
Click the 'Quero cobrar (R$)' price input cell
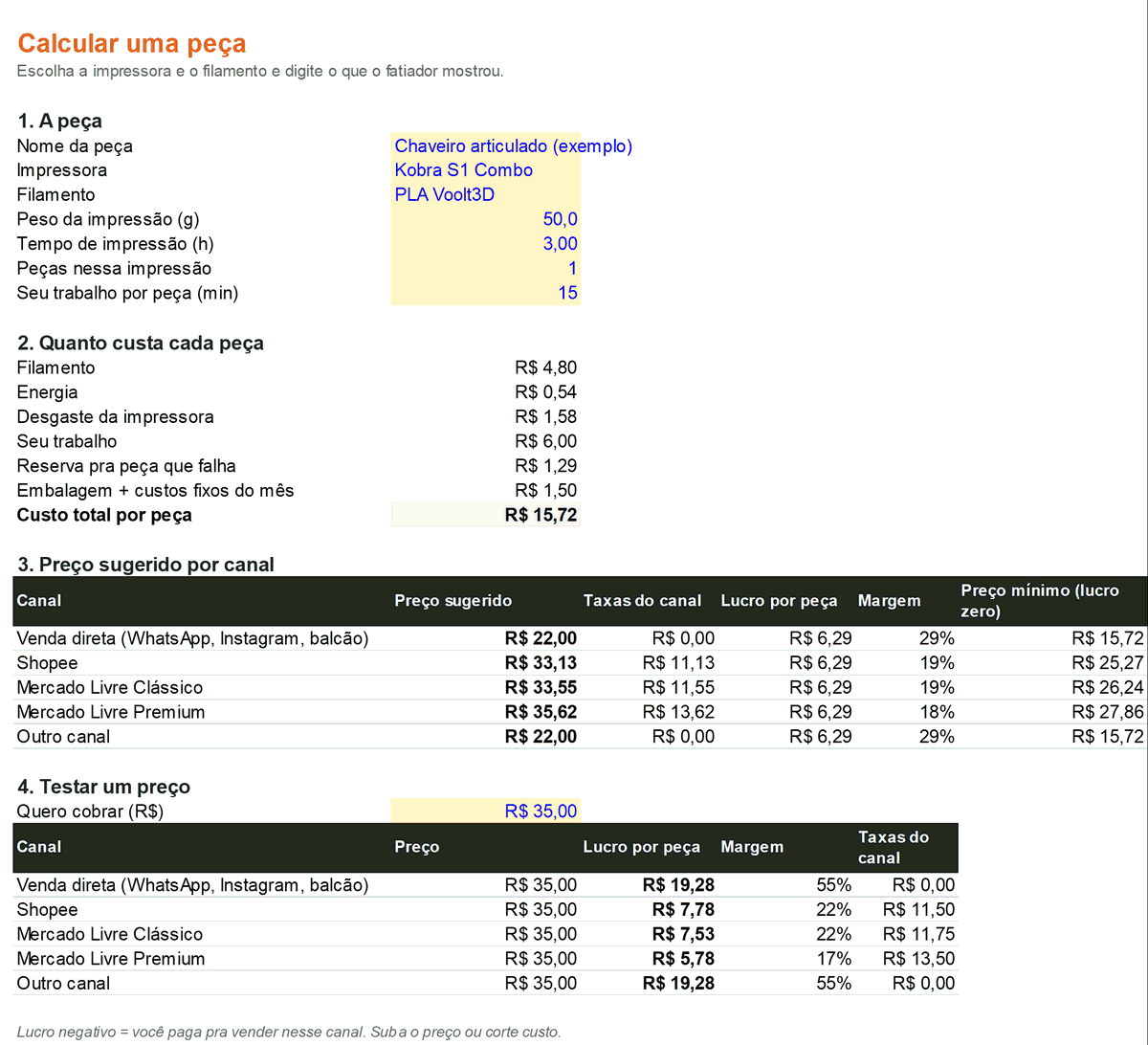(486, 812)
